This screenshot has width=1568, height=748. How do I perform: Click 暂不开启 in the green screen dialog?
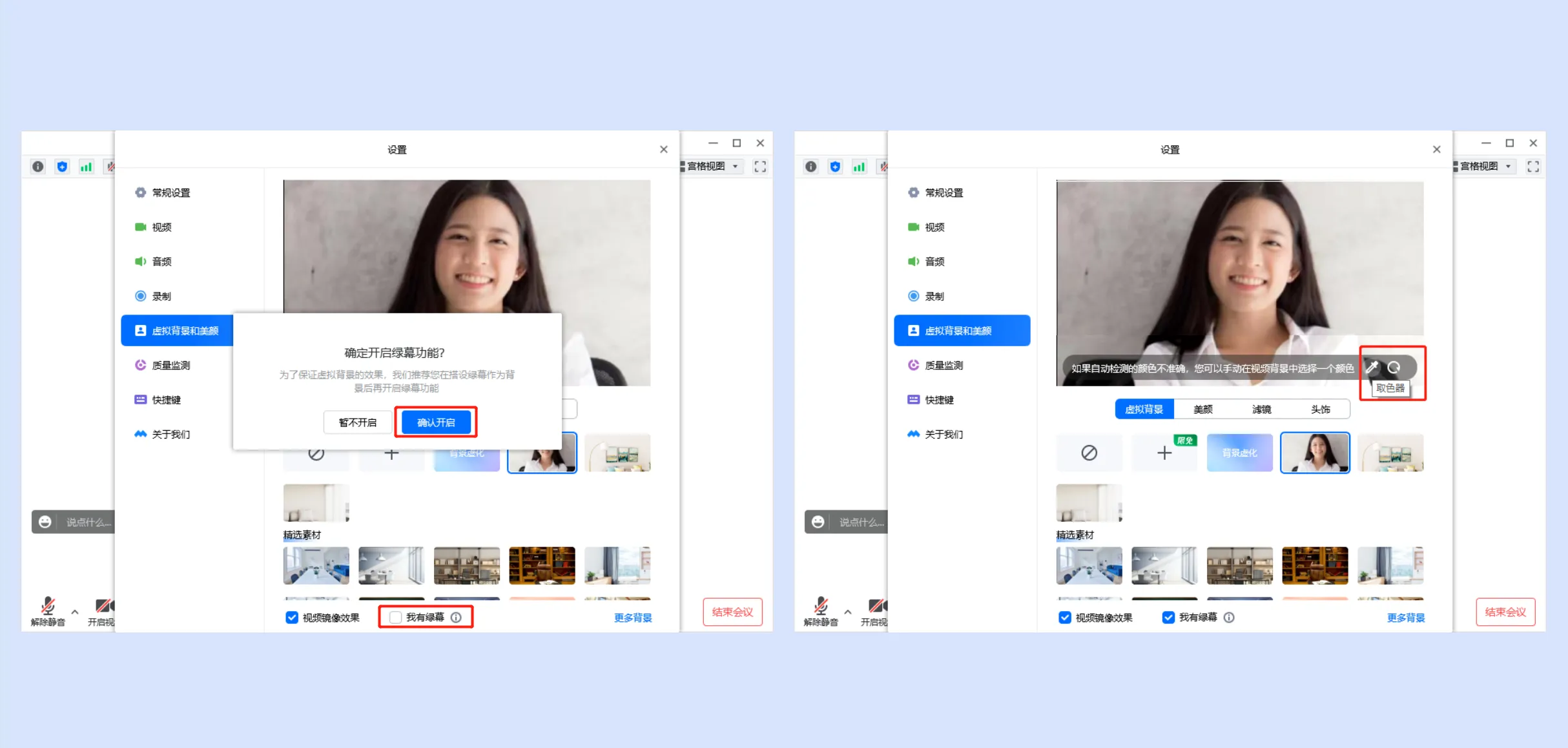[x=358, y=422]
